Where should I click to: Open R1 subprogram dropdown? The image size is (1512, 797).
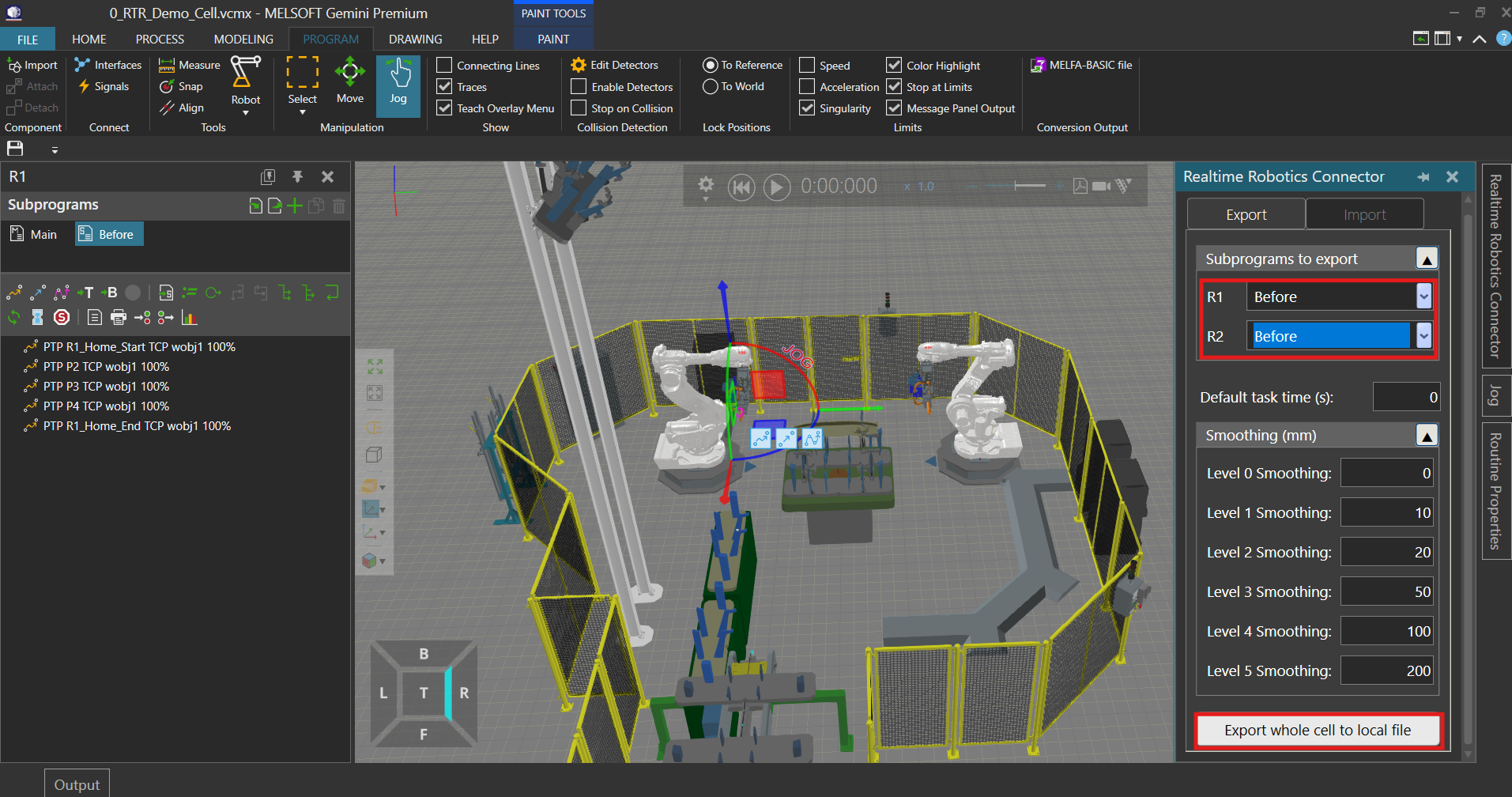click(1423, 297)
